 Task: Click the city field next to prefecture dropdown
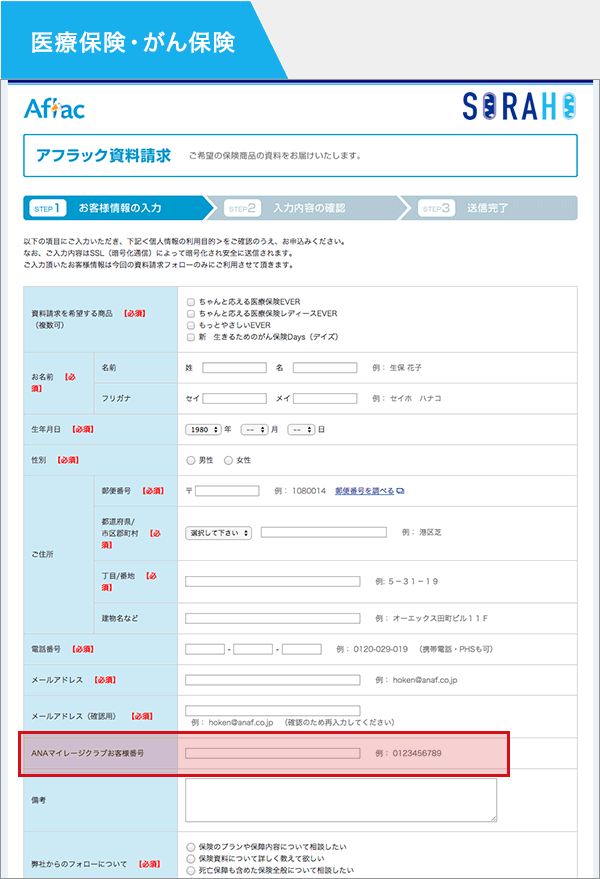(324, 532)
